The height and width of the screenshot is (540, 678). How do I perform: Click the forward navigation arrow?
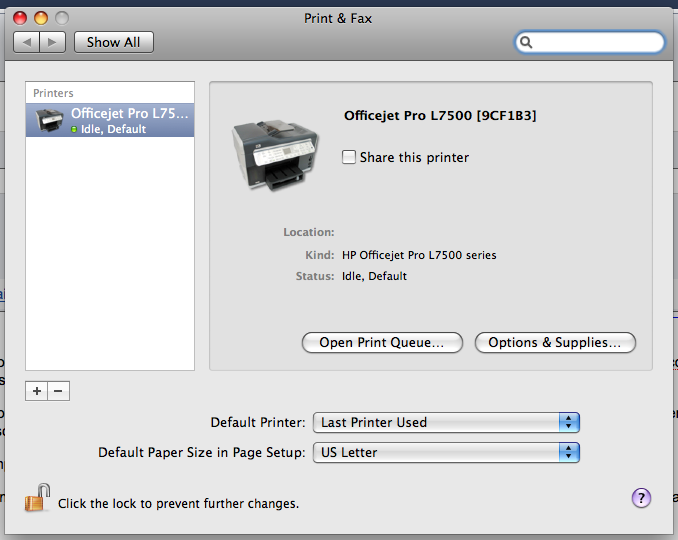pos(53,42)
